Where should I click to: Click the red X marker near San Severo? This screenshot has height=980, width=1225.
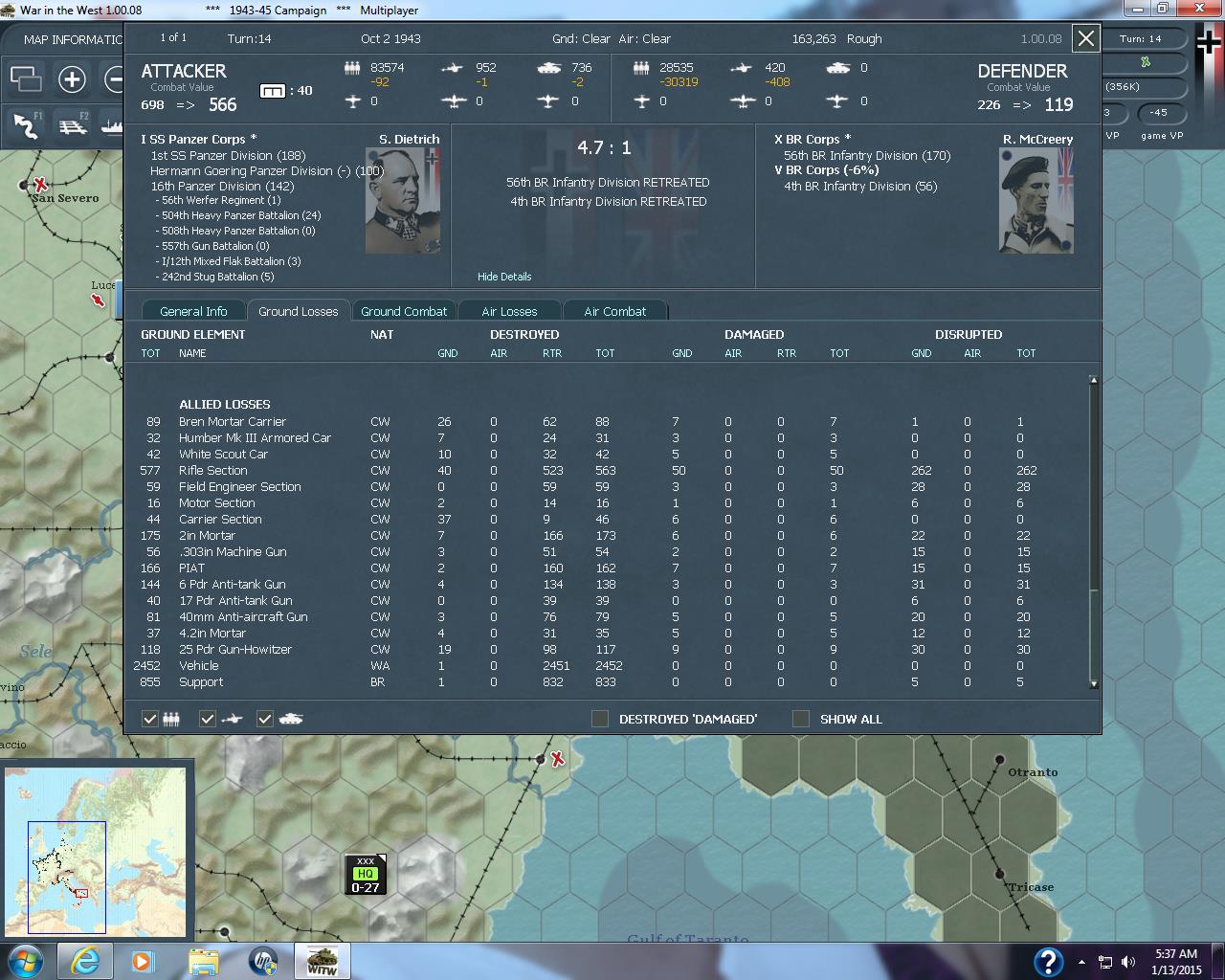(x=40, y=183)
